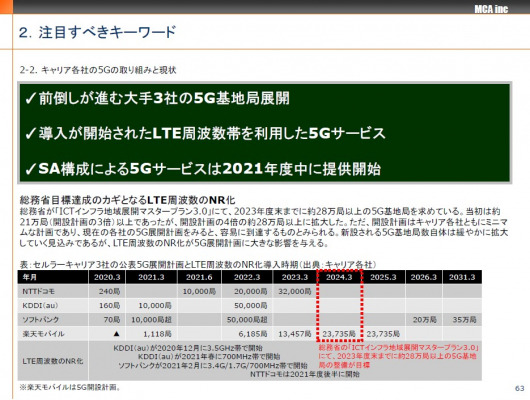The height and width of the screenshot is (400, 530).
Task: Click the ソフトバンク row label
Action: (x=41, y=320)
